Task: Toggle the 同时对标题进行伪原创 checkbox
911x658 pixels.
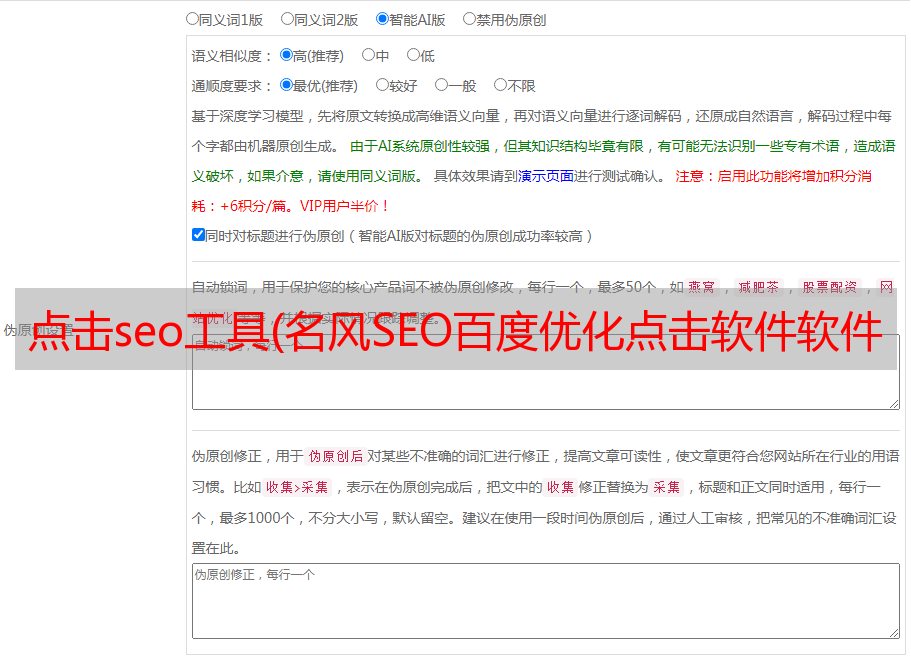Action: coord(198,235)
